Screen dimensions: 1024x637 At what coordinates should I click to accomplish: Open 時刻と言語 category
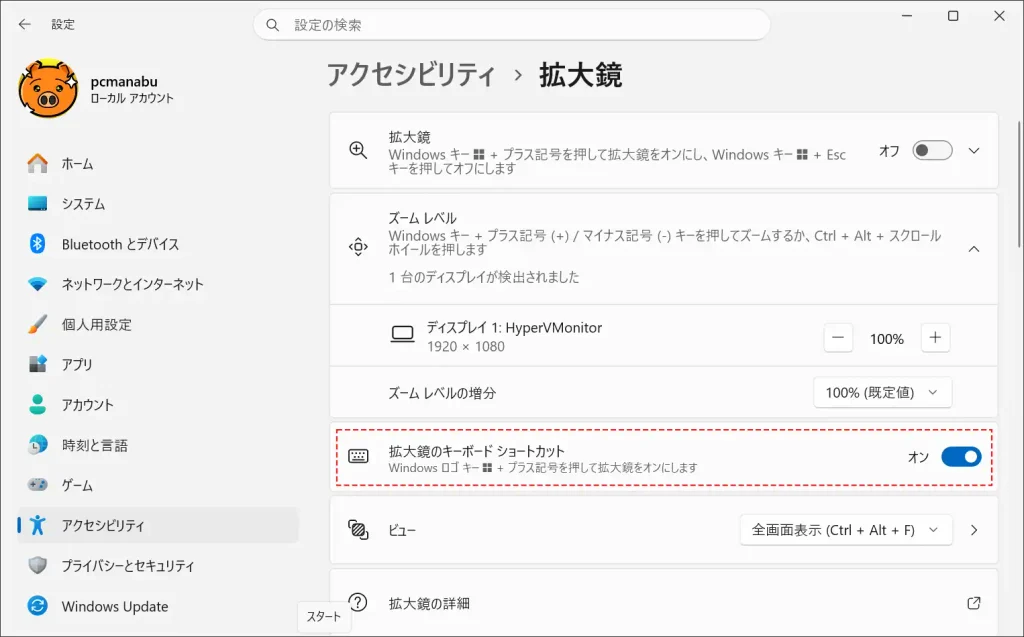pyautogui.click(x=158, y=445)
